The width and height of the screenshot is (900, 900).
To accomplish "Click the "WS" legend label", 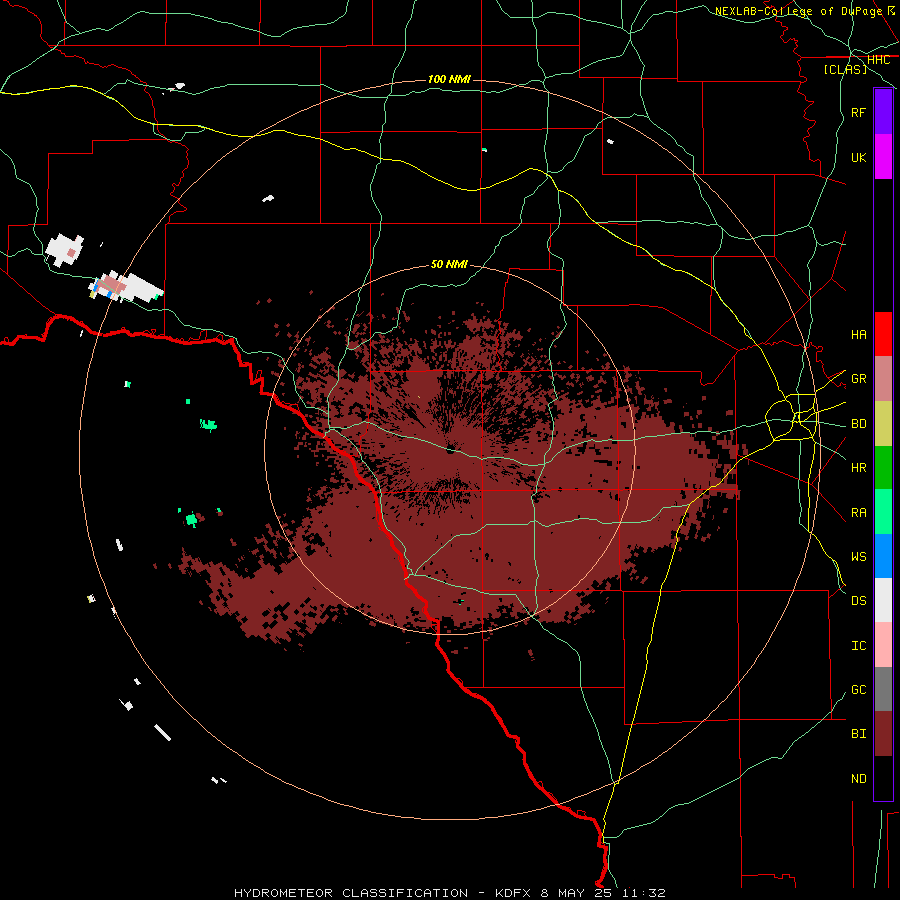I will [x=858, y=556].
